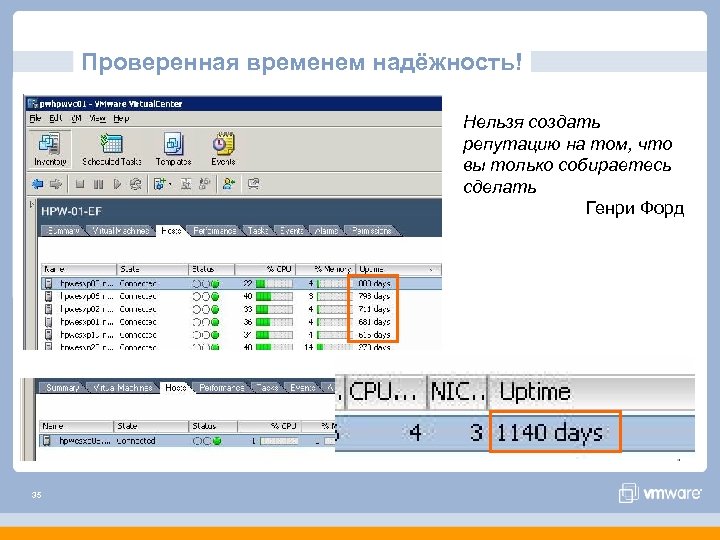Click the enlarged Uptime column header
The width and height of the screenshot is (720, 540).
click(x=591, y=392)
